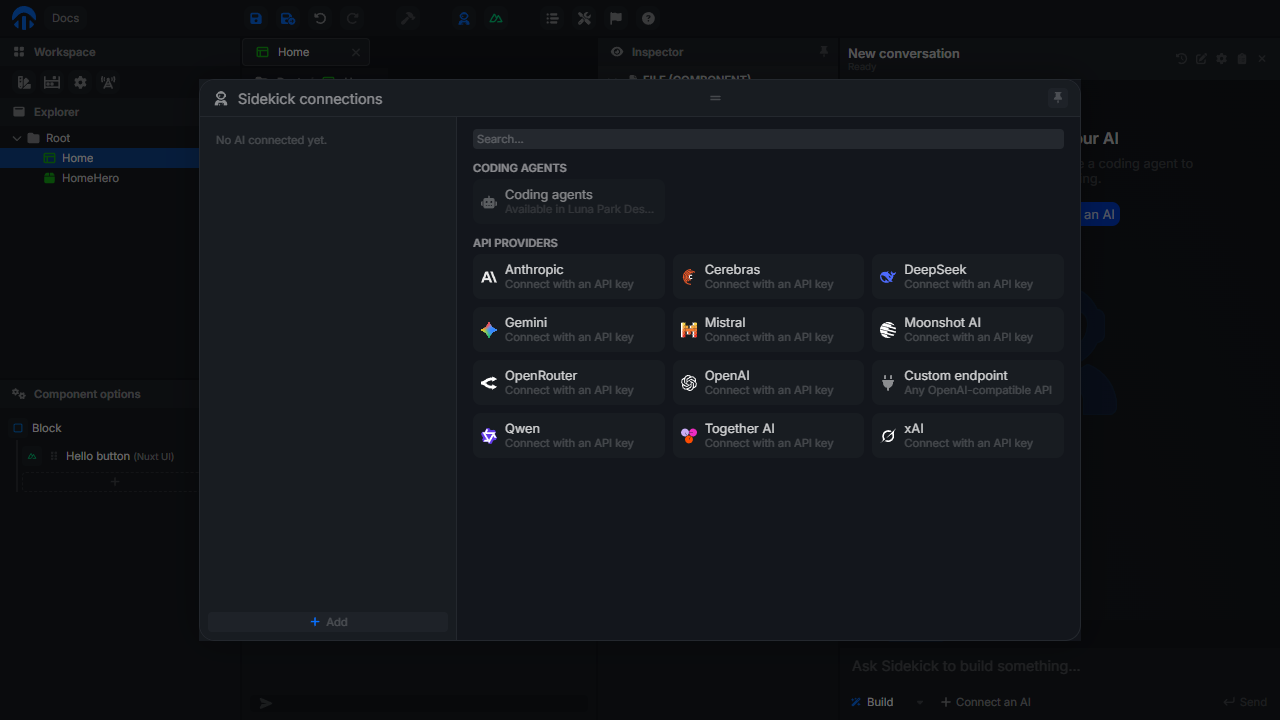Click the calendar-like icon under Workspace
The height and width of the screenshot is (720, 1280).
point(52,83)
